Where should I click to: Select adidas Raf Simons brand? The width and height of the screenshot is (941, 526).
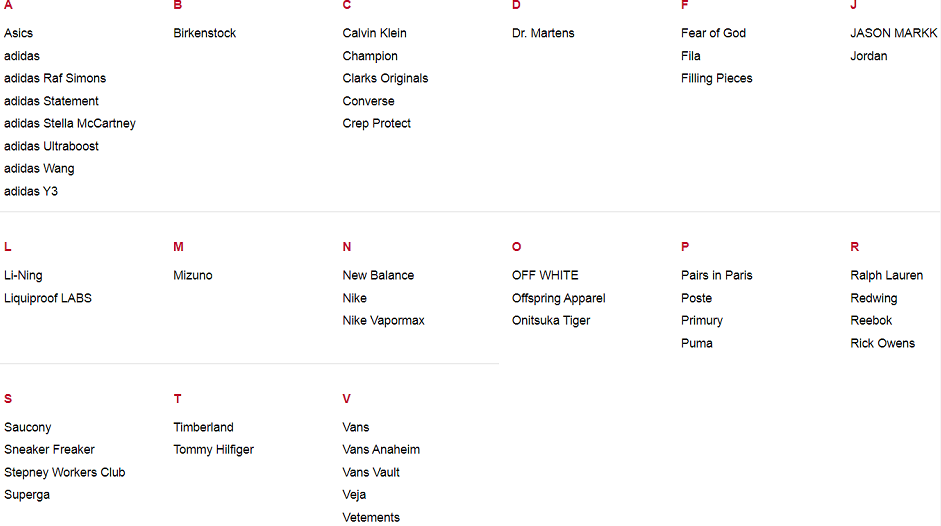point(55,78)
